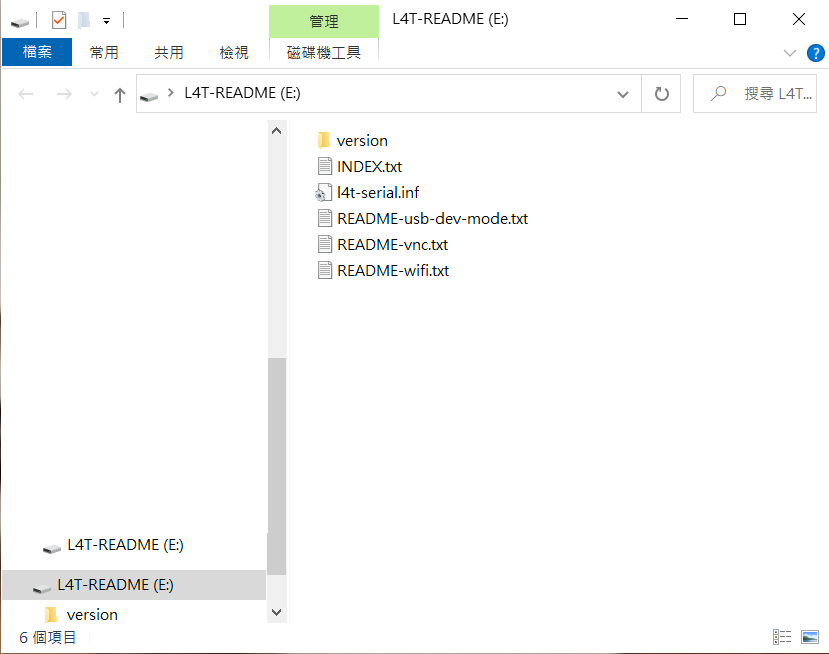Click the Properties checkmark quick access icon
This screenshot has height=654, width=829.
click(x=59, y=21)
